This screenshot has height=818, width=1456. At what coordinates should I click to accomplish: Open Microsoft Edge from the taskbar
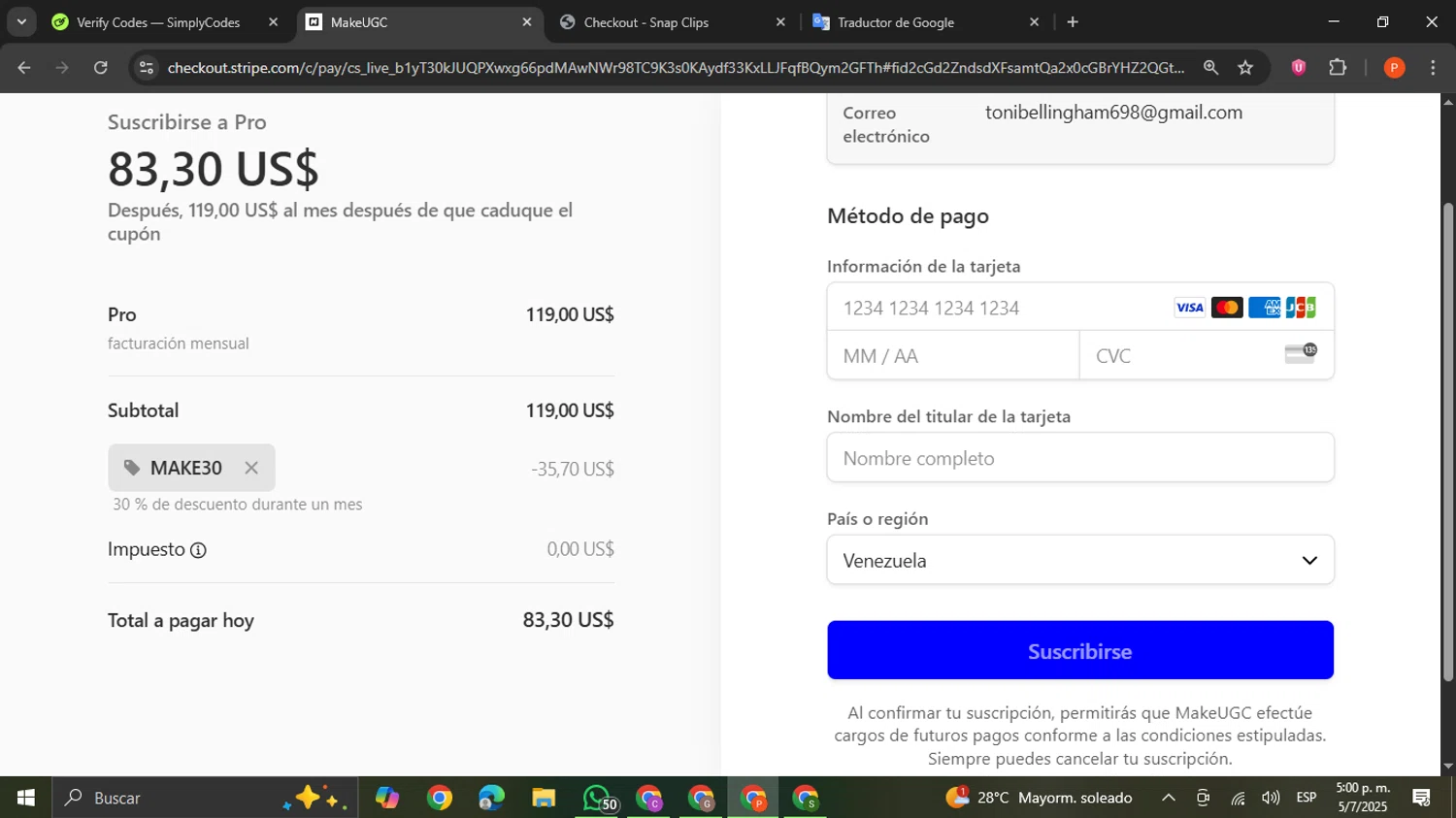tap(491, 798)
